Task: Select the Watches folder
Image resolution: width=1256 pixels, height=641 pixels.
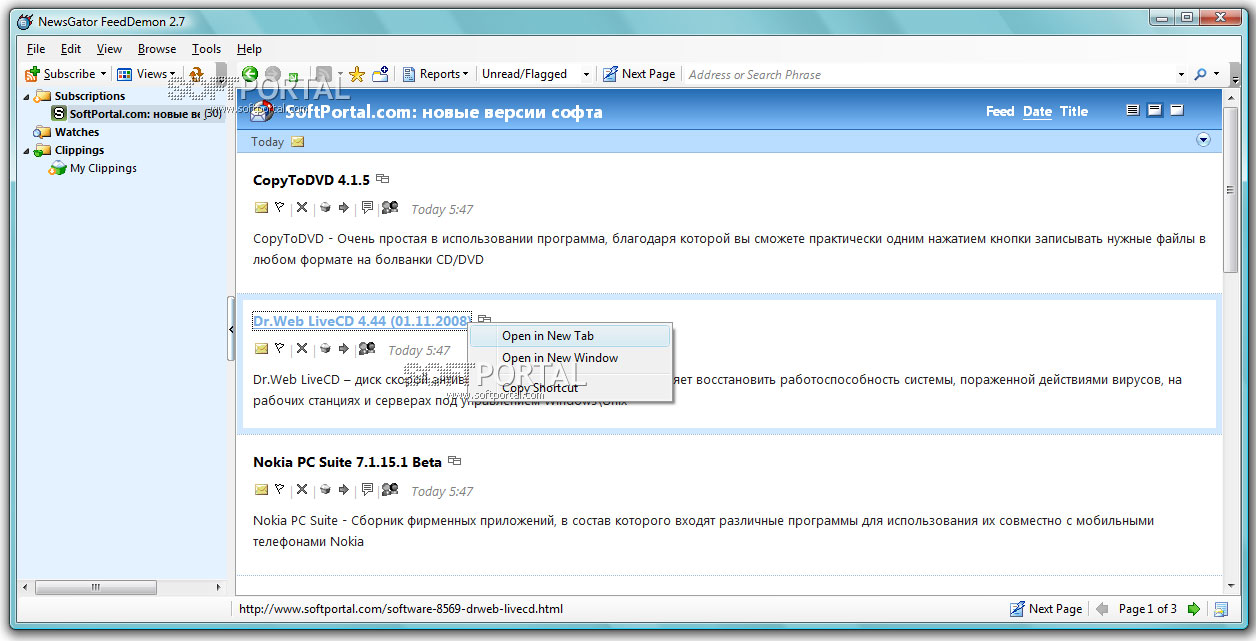Action: [77, 132]
